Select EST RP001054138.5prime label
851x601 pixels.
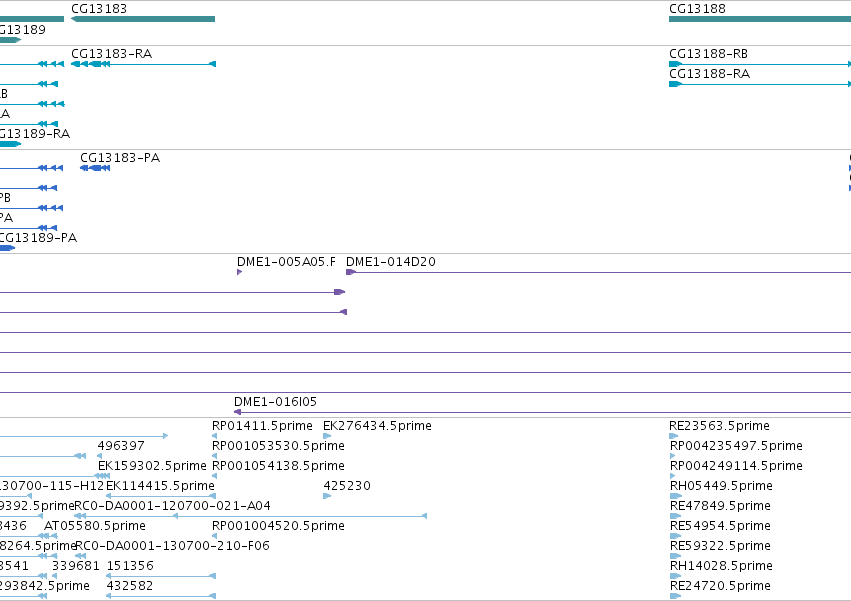(x=278, y=466)
